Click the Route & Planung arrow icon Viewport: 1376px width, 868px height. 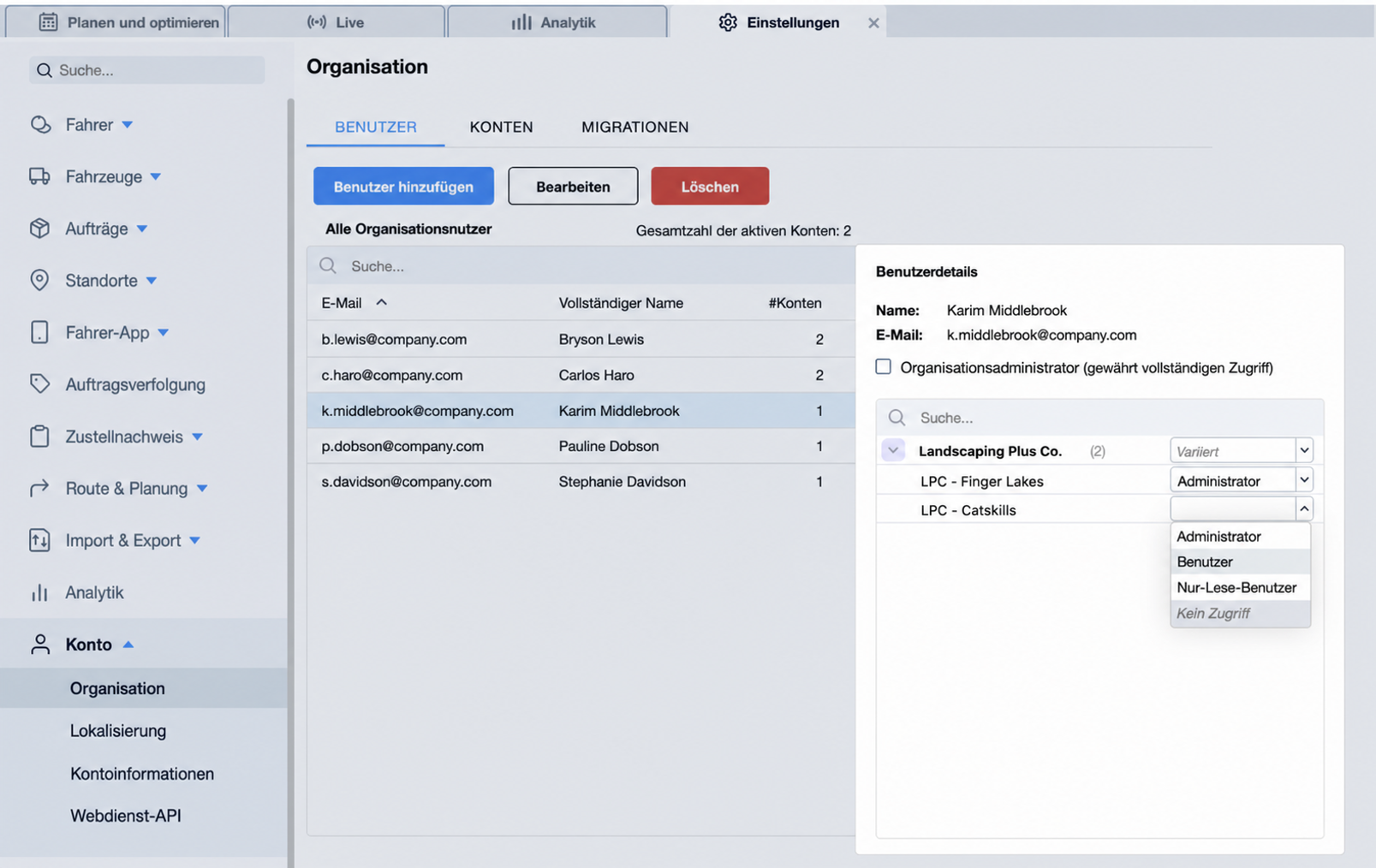[39, 488]
